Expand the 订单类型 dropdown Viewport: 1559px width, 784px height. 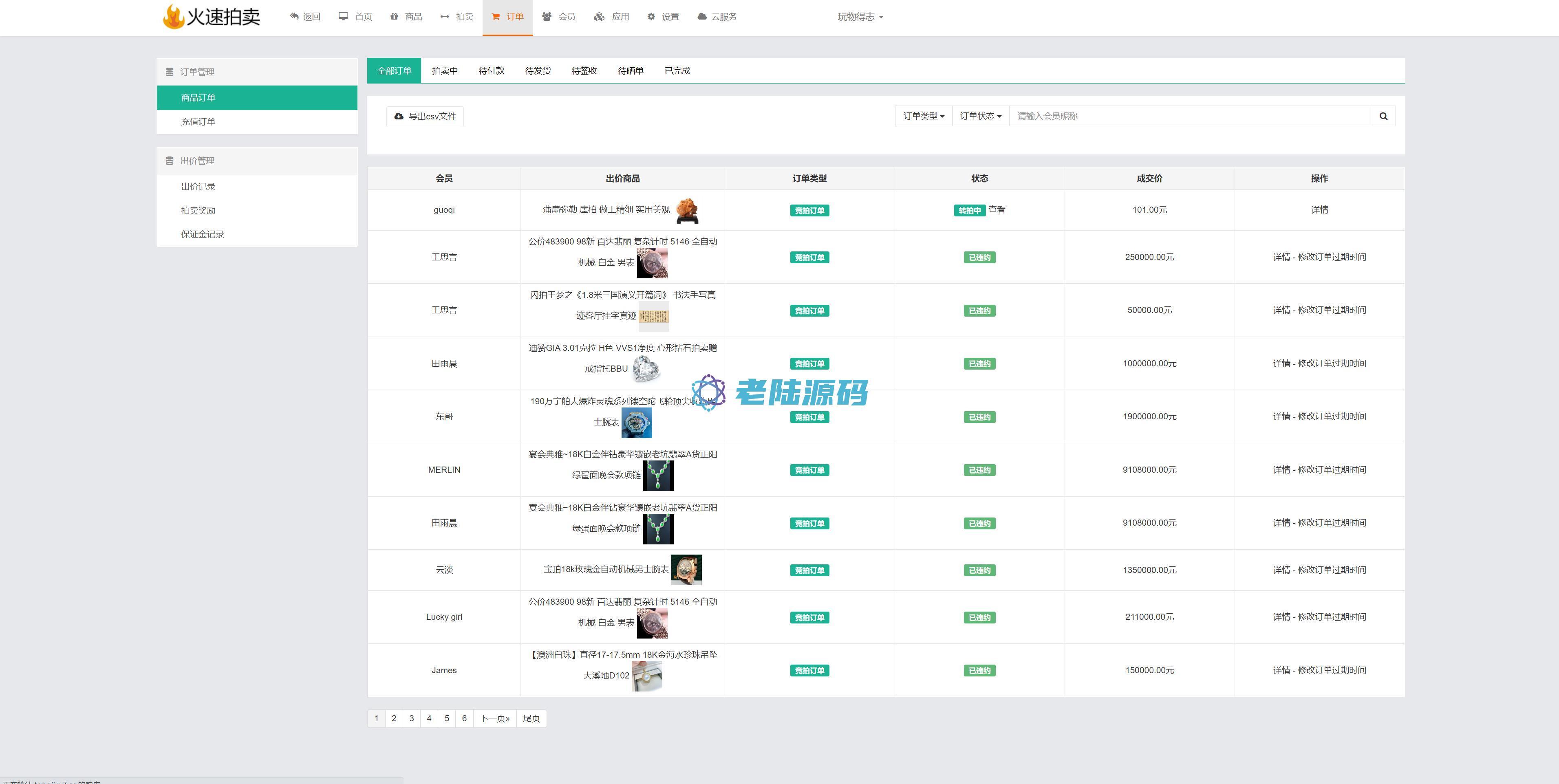(x=924, y=116)
